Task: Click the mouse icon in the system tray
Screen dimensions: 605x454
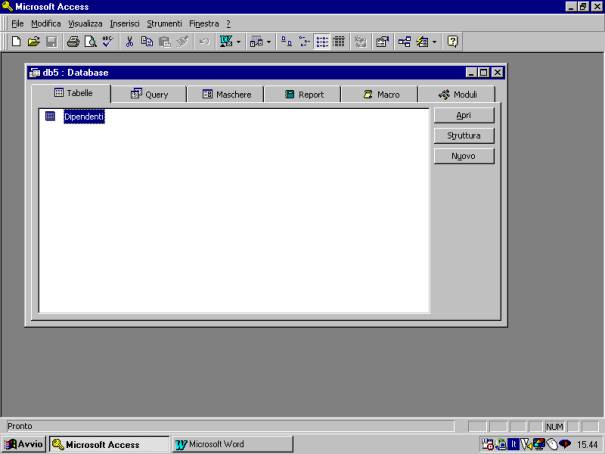Action: click(552, 444)
